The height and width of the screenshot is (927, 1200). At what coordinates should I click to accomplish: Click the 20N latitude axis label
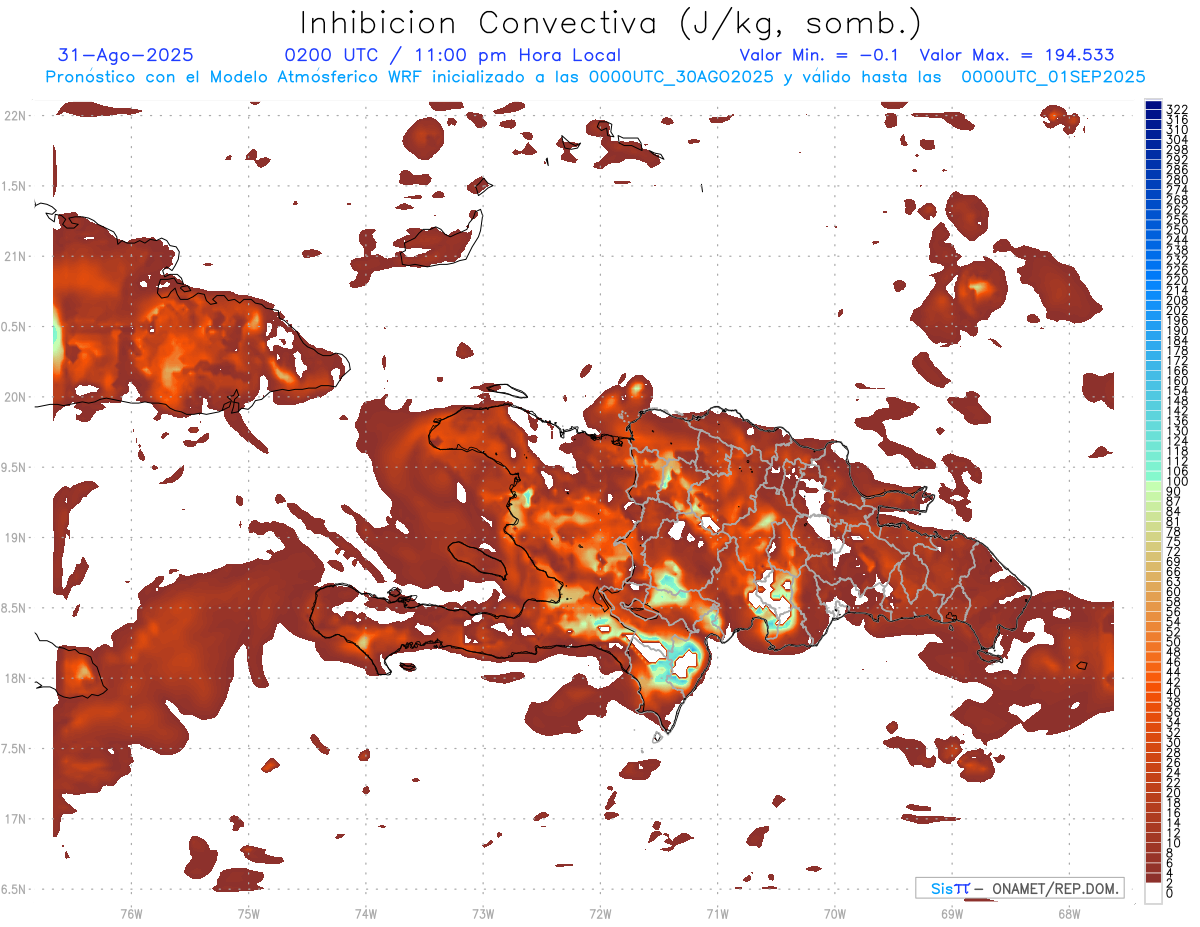click(x=14, y=397)
